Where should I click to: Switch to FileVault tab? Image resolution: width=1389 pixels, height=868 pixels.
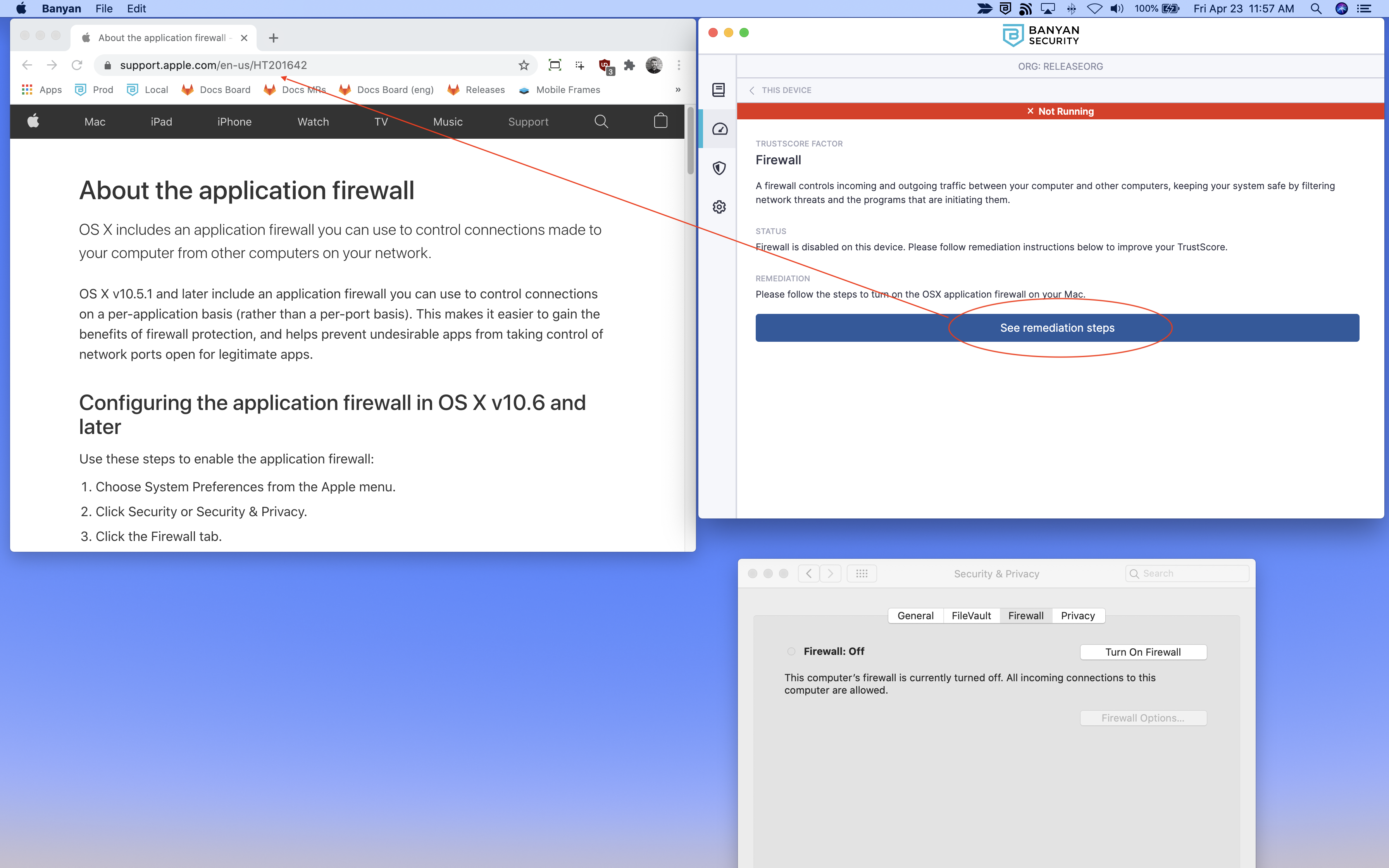[971, 615]
